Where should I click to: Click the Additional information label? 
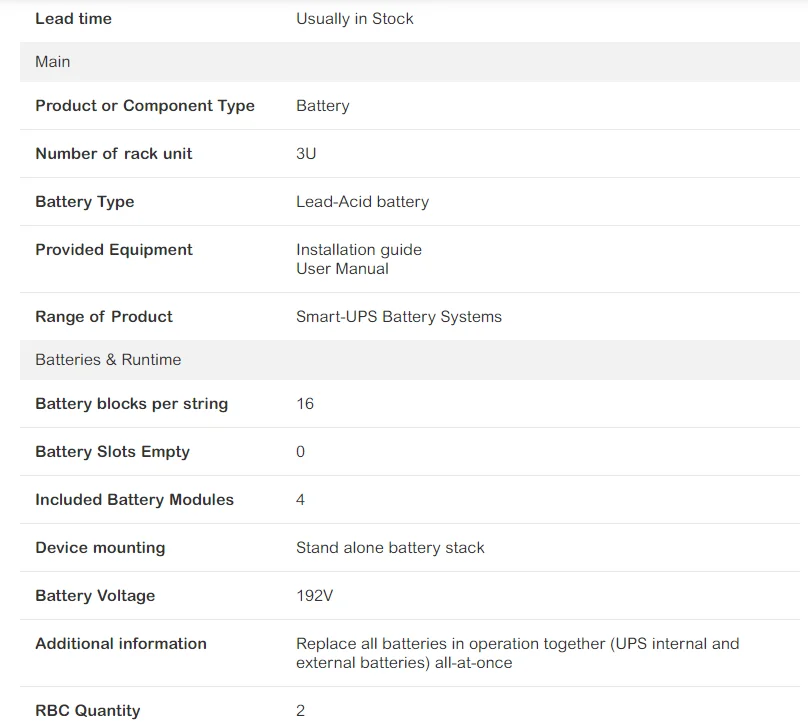pos(121,644)
